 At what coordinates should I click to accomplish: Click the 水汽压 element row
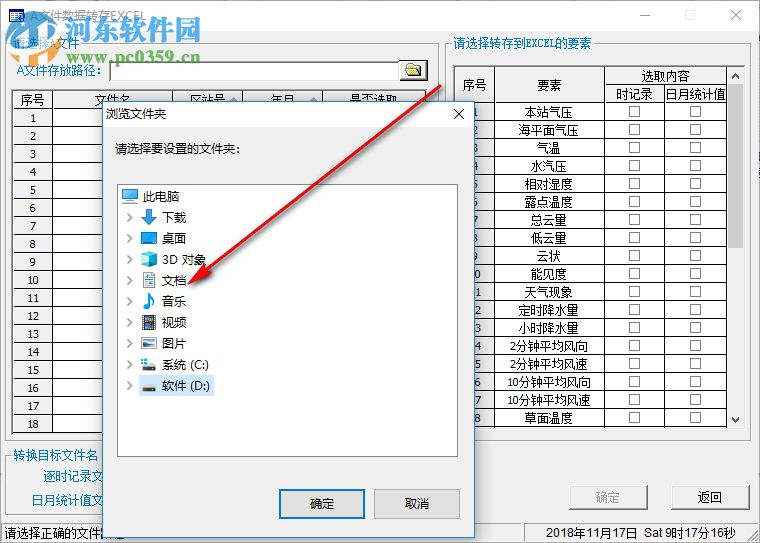click(549, 166)
